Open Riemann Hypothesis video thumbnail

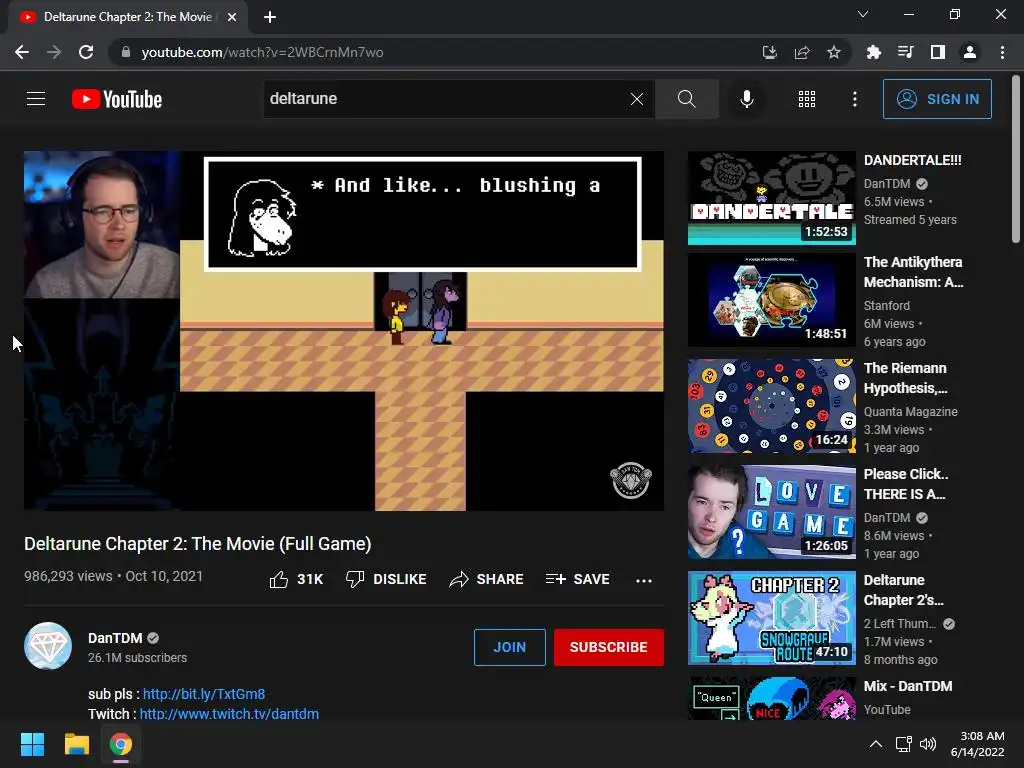[771, 406]
